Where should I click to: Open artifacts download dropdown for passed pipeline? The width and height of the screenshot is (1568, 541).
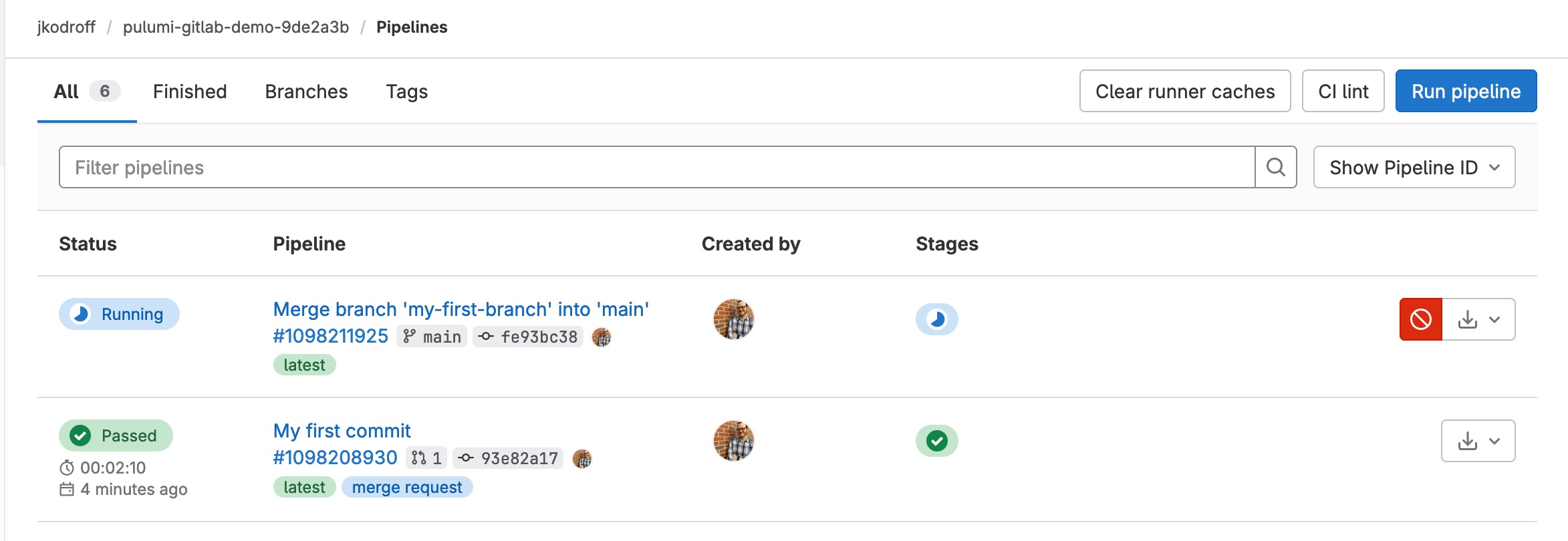point(1478,441)
